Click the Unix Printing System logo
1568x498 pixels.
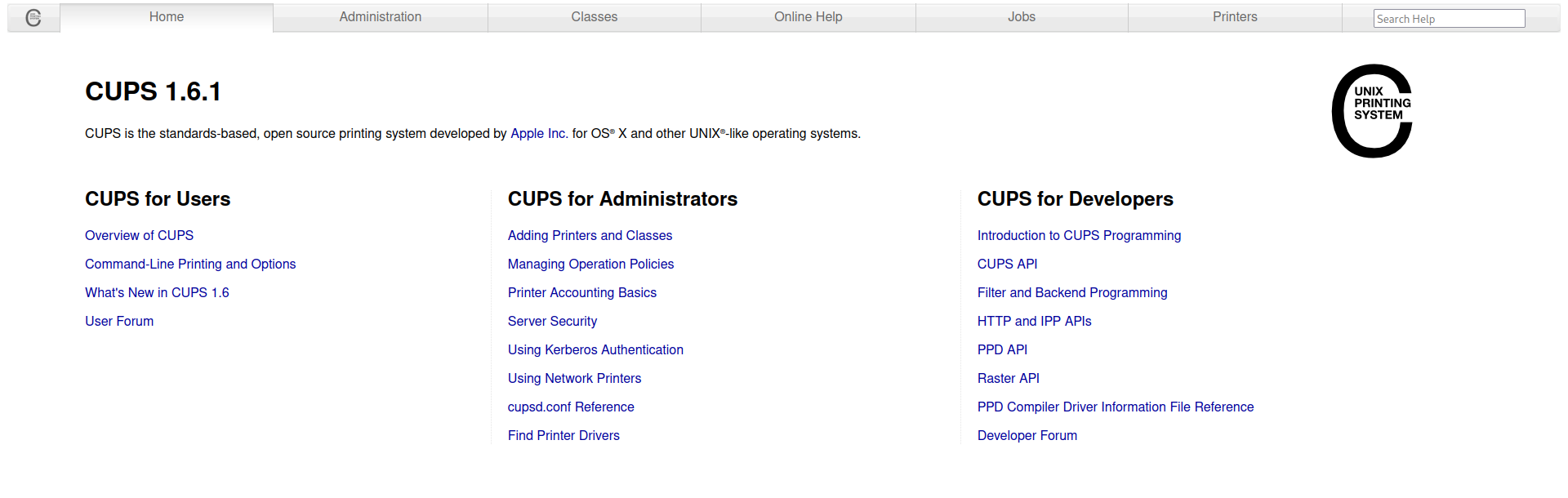pyautogui.click(x=1372, y=111)
